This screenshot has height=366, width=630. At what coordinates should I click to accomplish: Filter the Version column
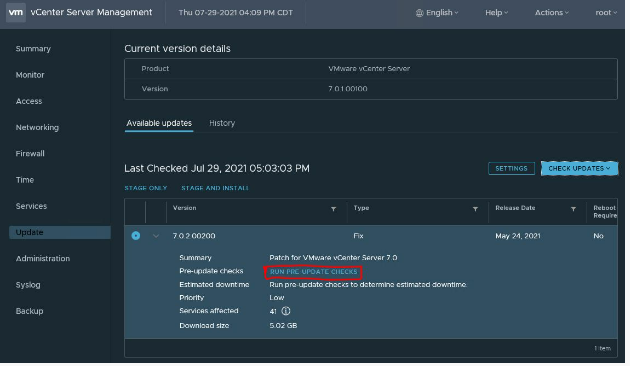[333, 209]
